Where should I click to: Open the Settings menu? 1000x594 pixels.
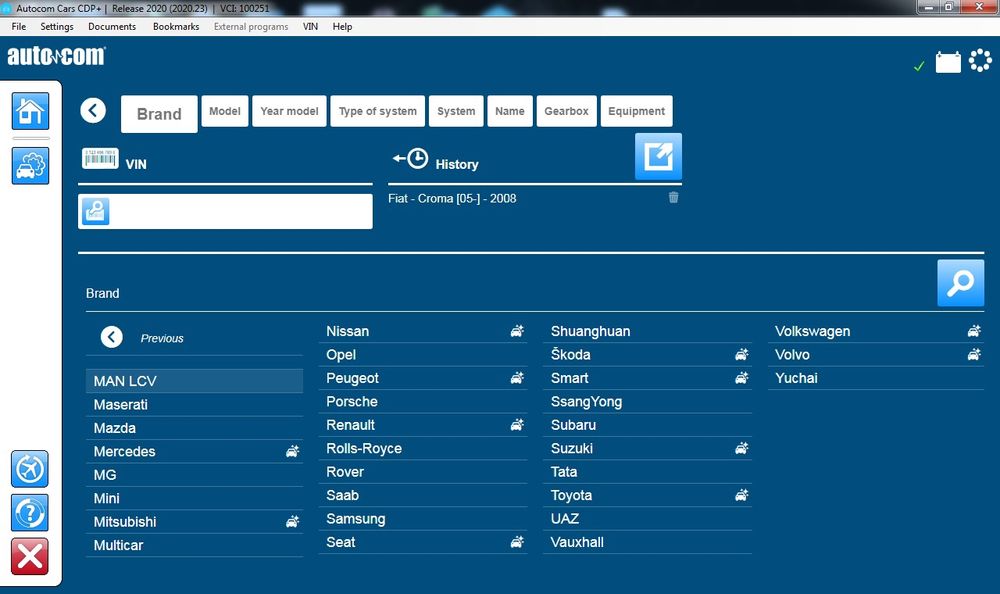[x=57, y=26]
